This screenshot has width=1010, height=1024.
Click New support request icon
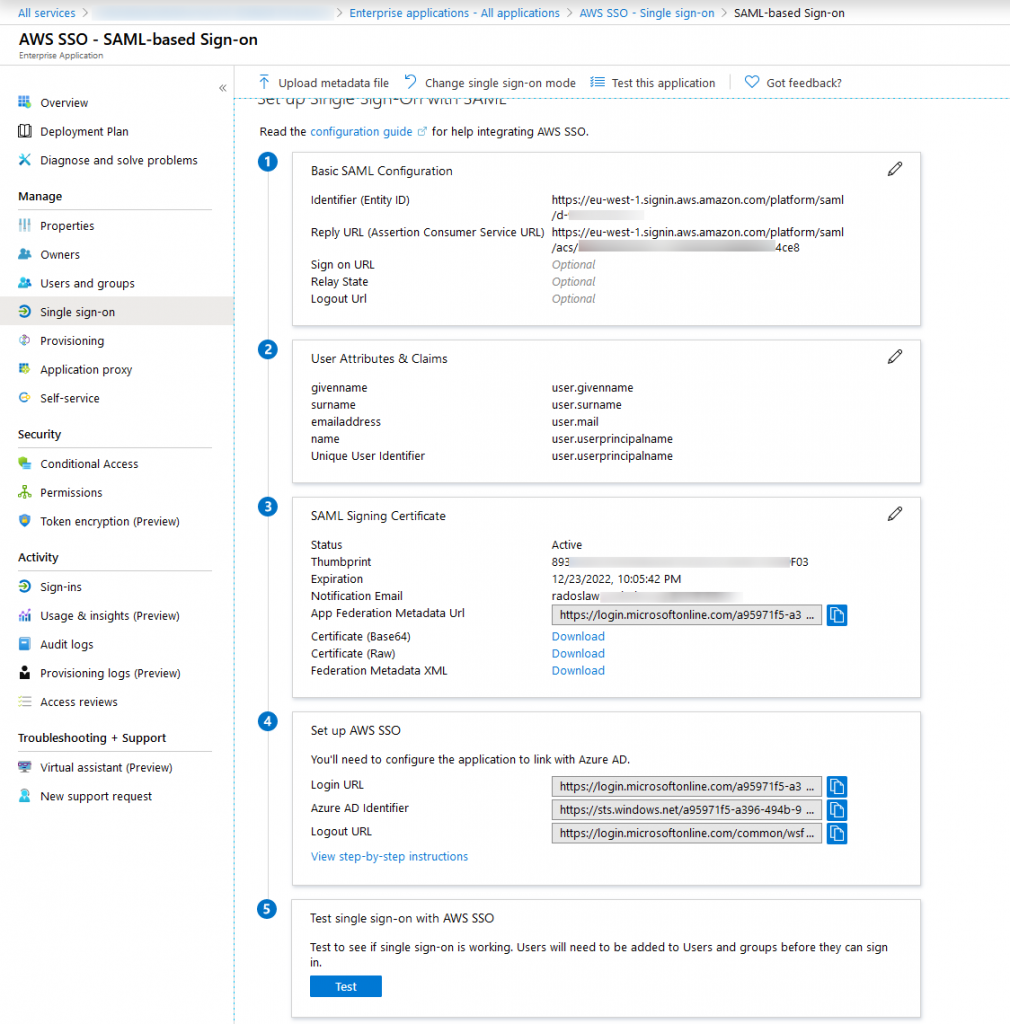[x=25, y=795]
